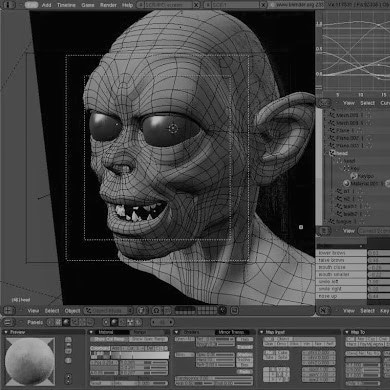Click the IPO editor window type icon

tap(323, 103)
